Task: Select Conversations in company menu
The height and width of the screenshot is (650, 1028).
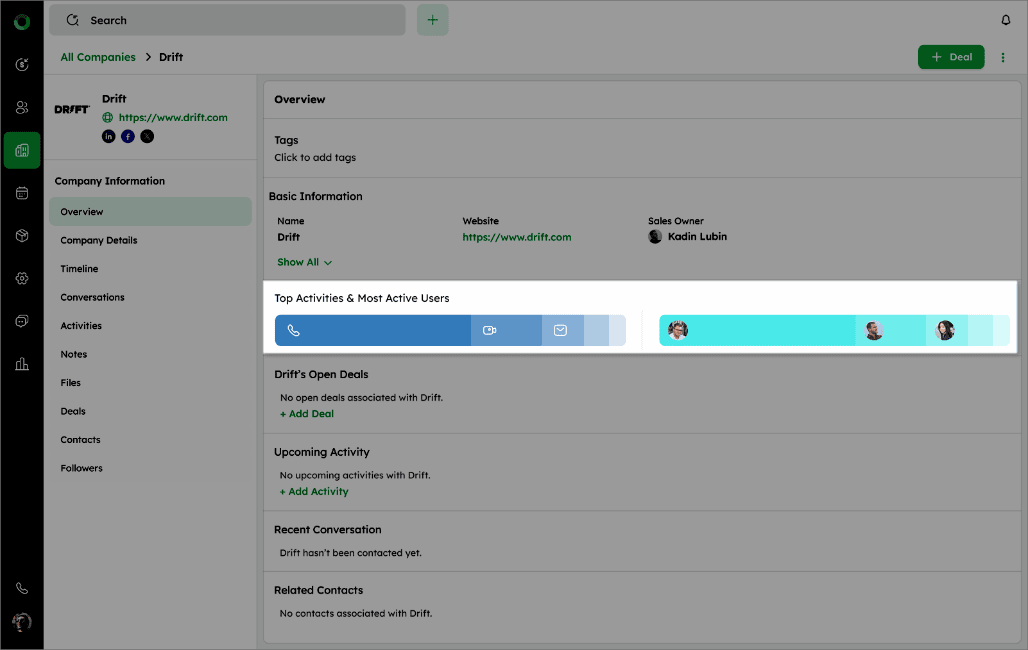Action: click(x=92, y=297)
